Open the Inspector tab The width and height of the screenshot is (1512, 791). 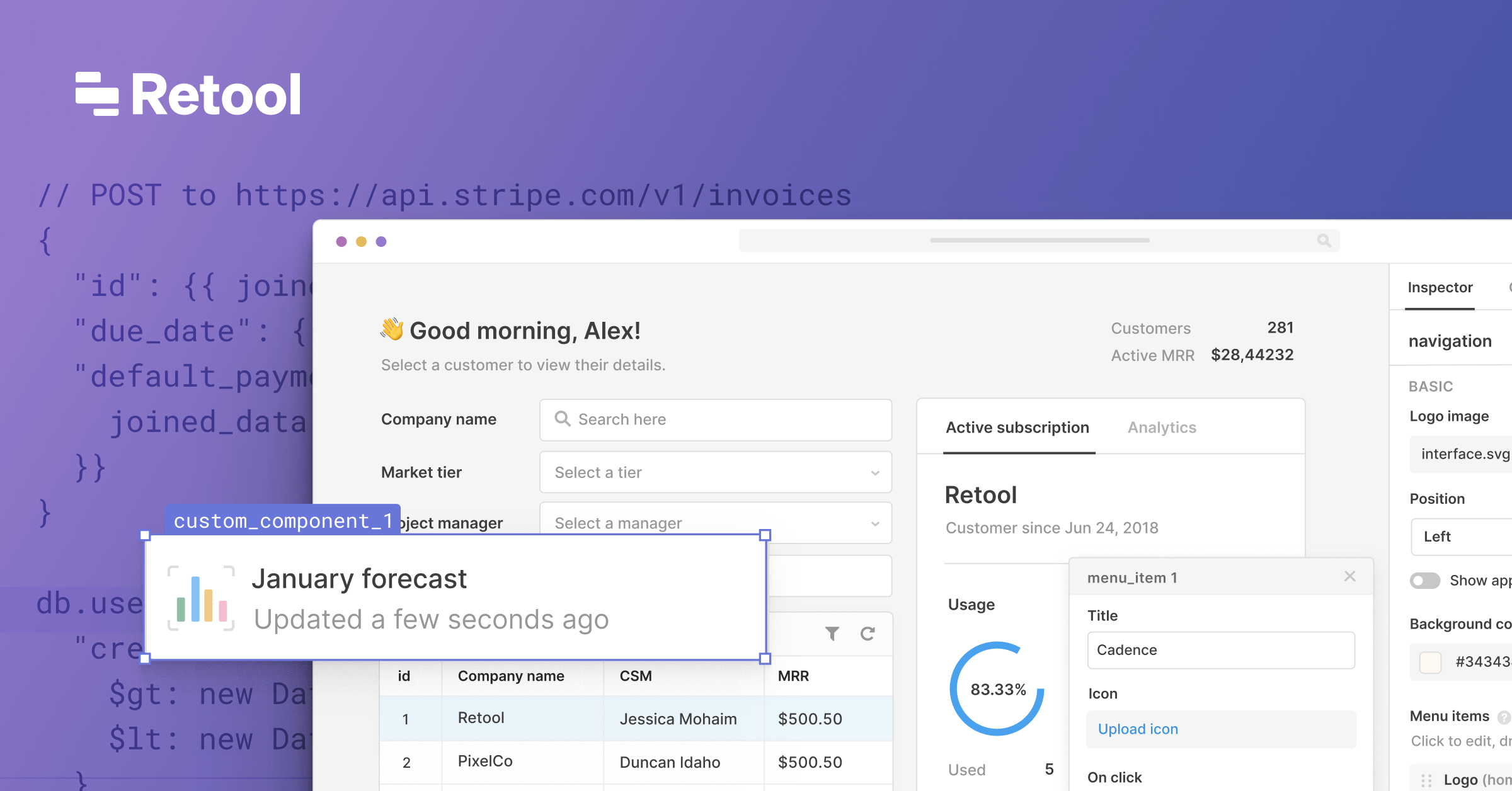tap(1440, 288)
